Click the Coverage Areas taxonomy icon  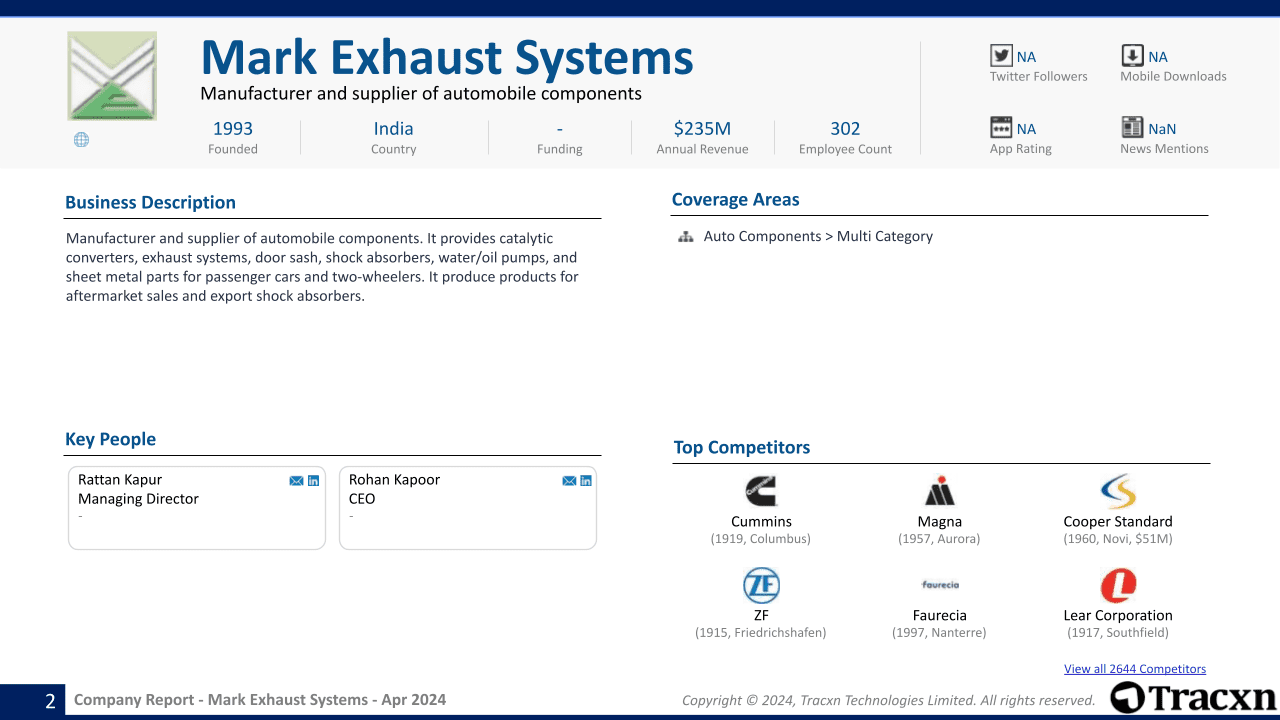tap(685, 237)
